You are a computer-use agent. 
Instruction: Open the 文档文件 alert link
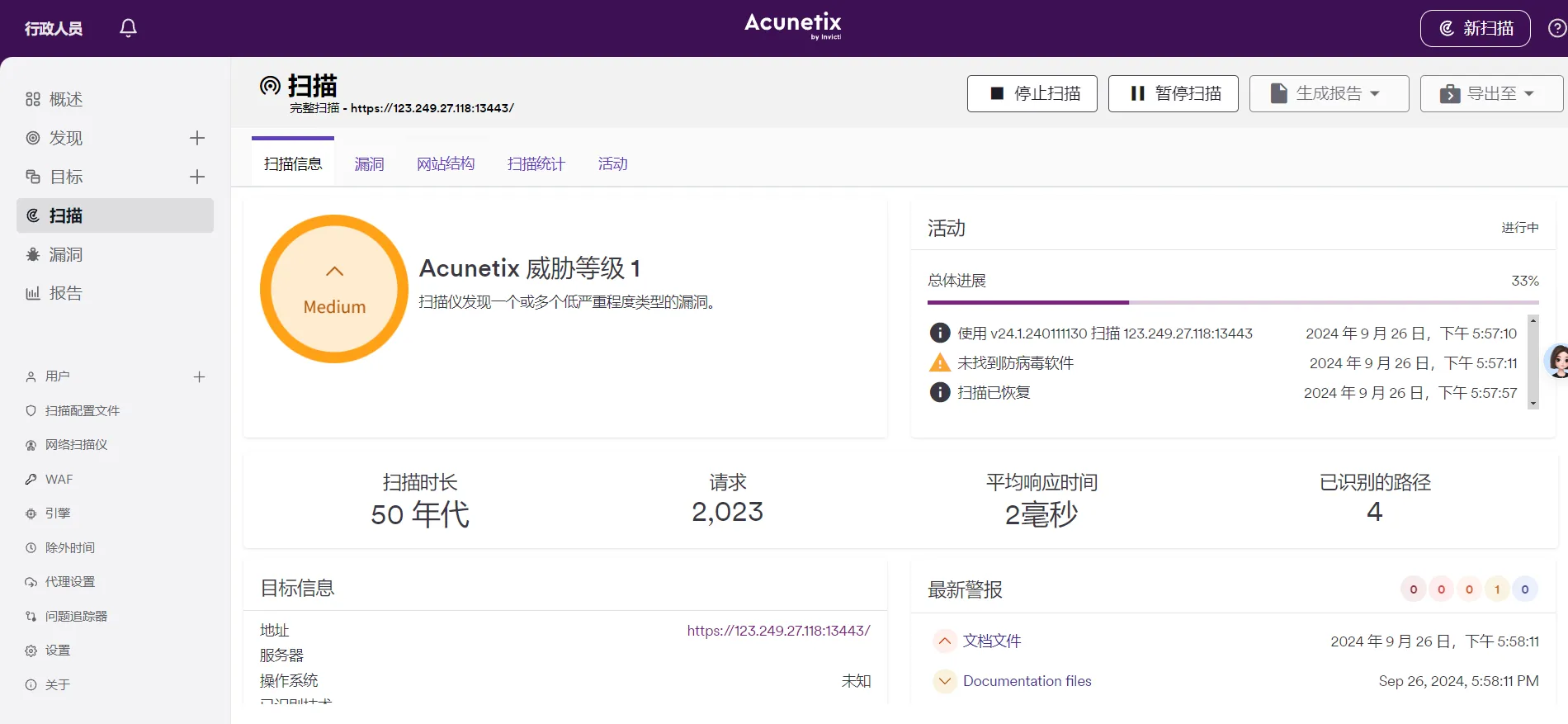[x=992, y=641]
